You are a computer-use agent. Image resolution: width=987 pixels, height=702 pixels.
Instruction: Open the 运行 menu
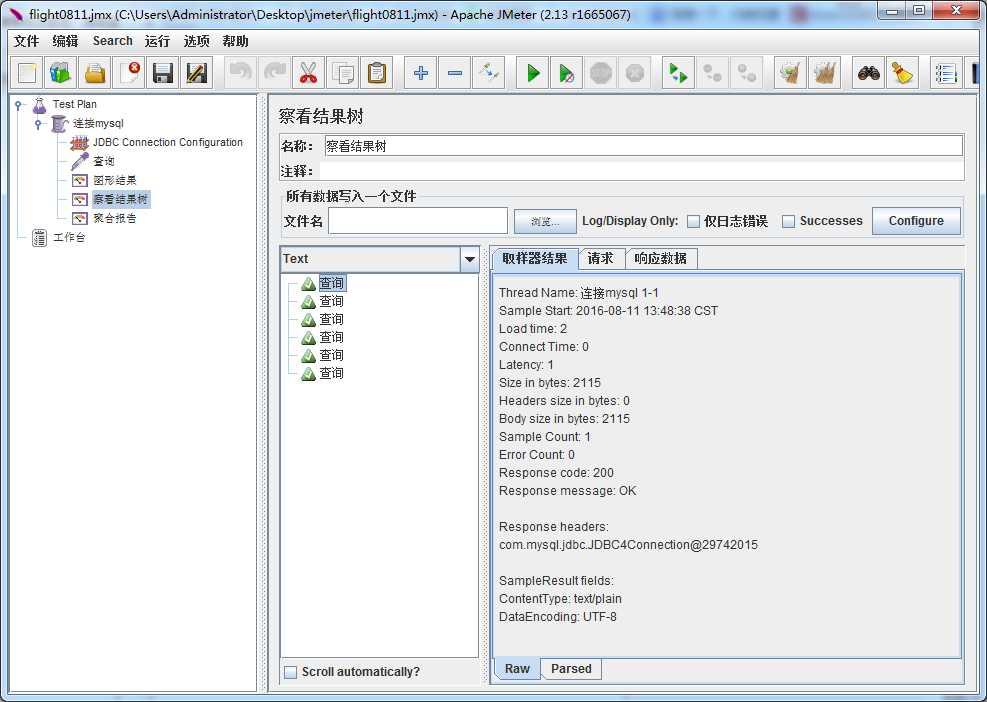[x=157, y=41]
